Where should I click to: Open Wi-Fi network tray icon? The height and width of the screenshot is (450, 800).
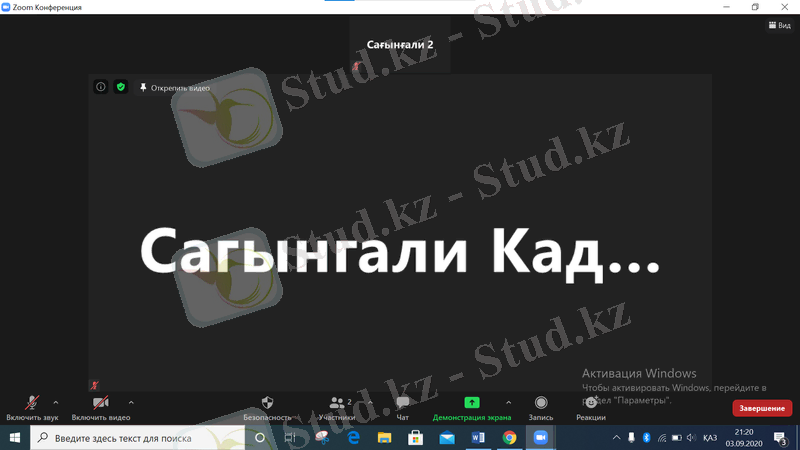[662, 438]
